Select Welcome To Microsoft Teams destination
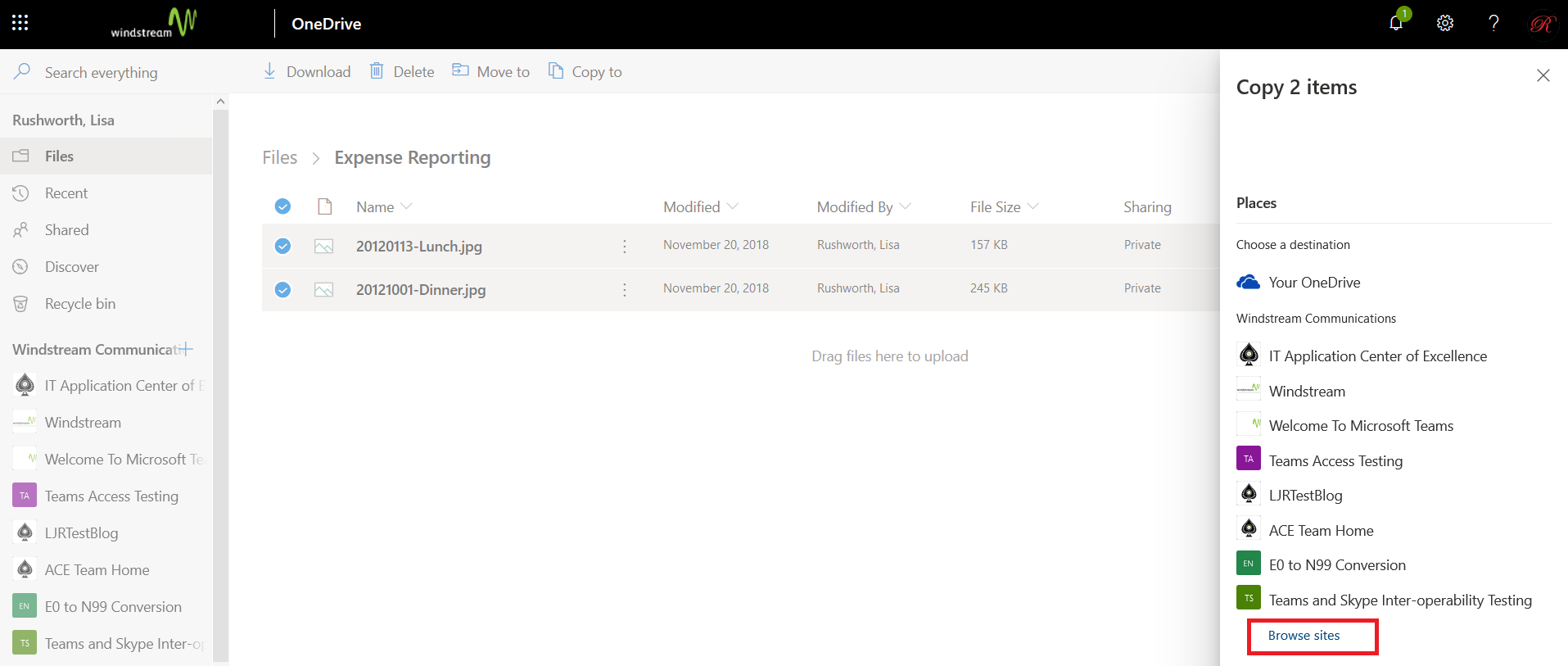 point(1345,425)
